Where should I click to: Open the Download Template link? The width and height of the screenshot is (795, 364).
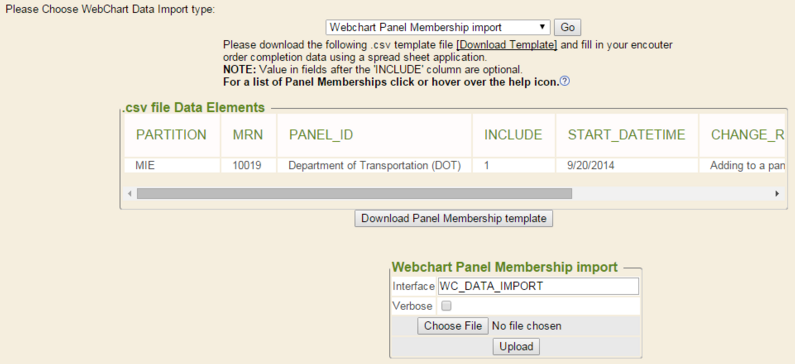[x=507, y=45]
